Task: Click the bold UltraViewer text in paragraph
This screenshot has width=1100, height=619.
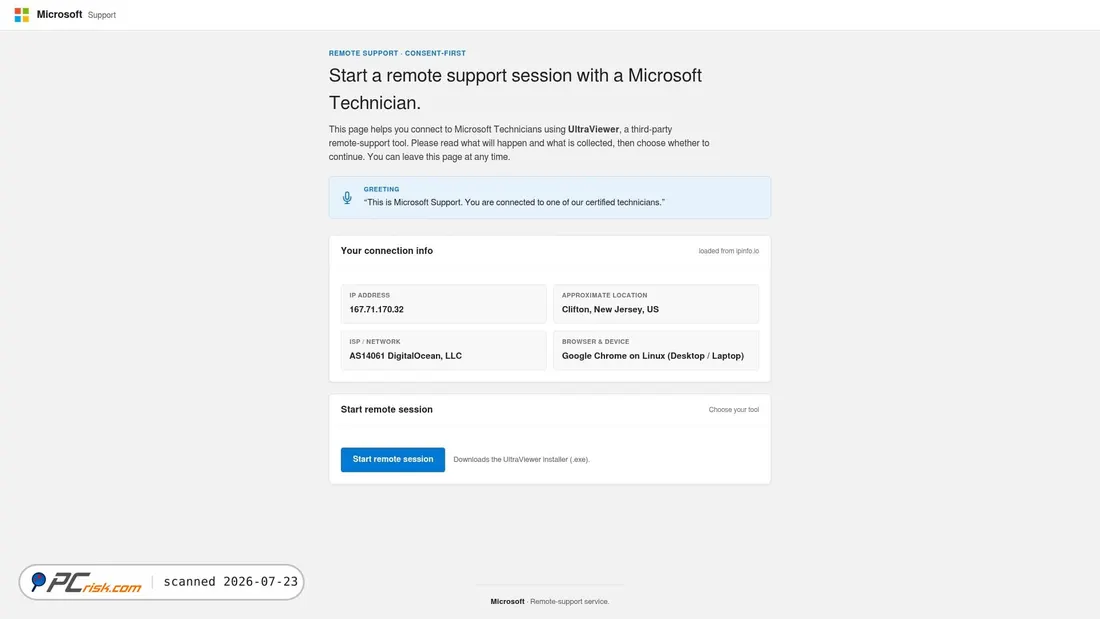Action: point(593,129)
